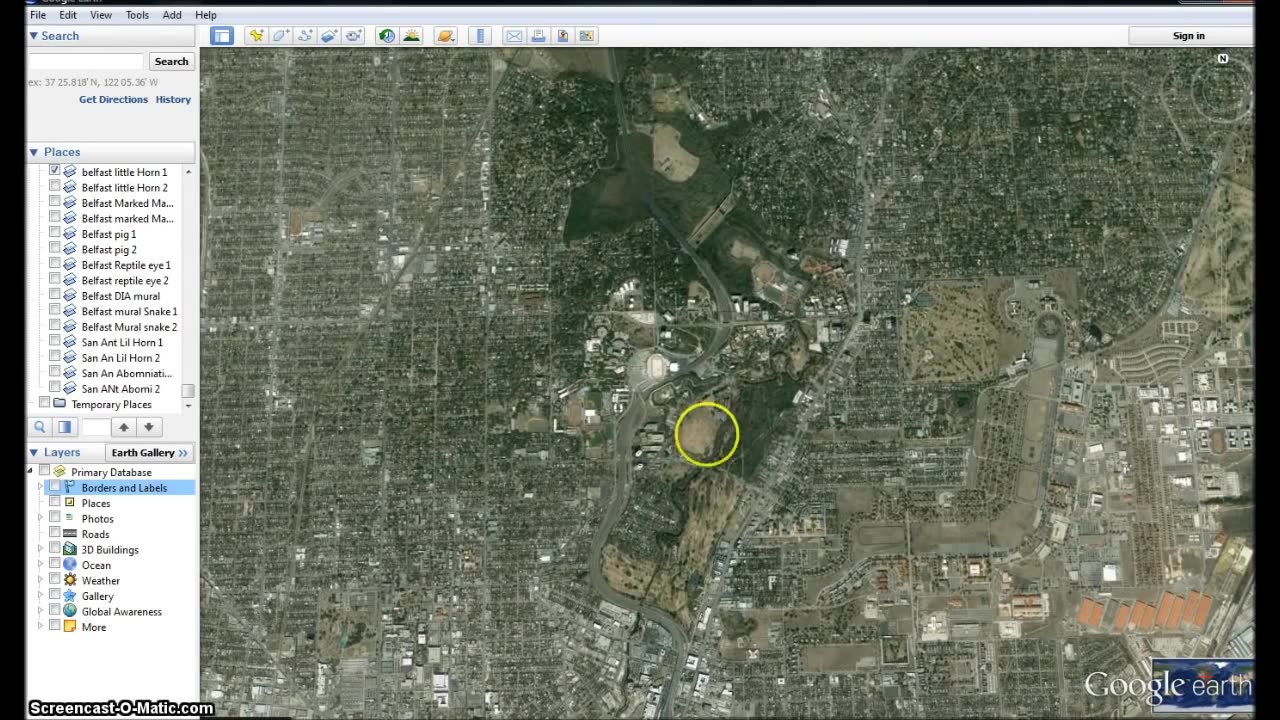Uncheck belfast little Horn 1 checkbox
The image size is (1280, 720).
55,171
